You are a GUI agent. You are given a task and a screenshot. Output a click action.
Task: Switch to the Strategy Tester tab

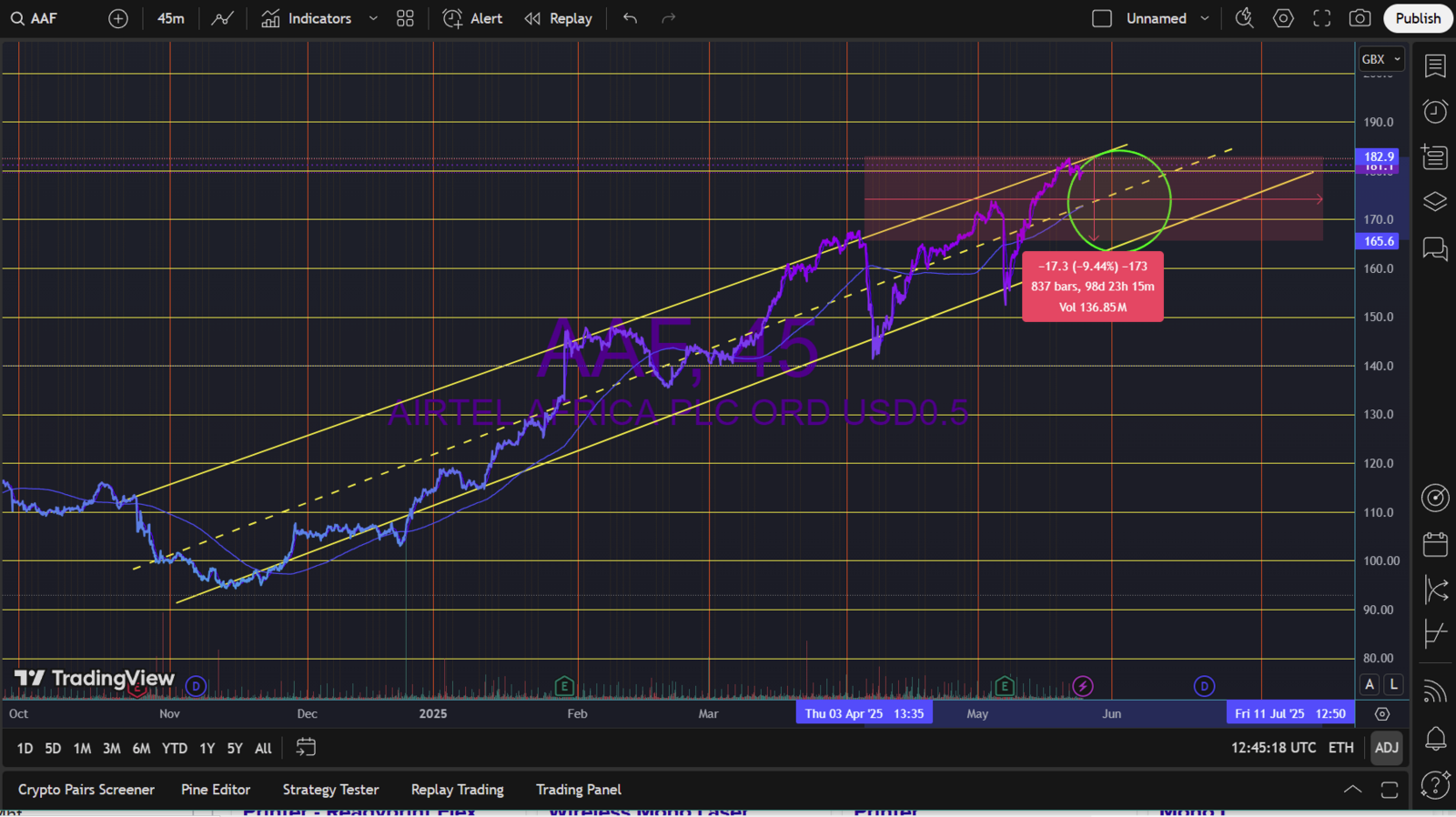tap(330, 790)
